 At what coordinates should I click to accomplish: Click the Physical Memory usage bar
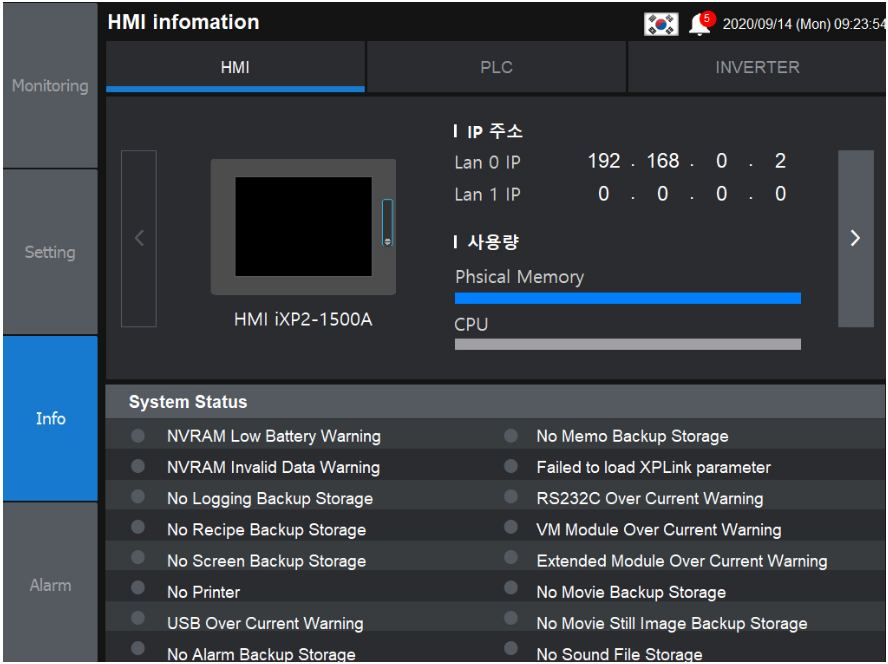627,298
